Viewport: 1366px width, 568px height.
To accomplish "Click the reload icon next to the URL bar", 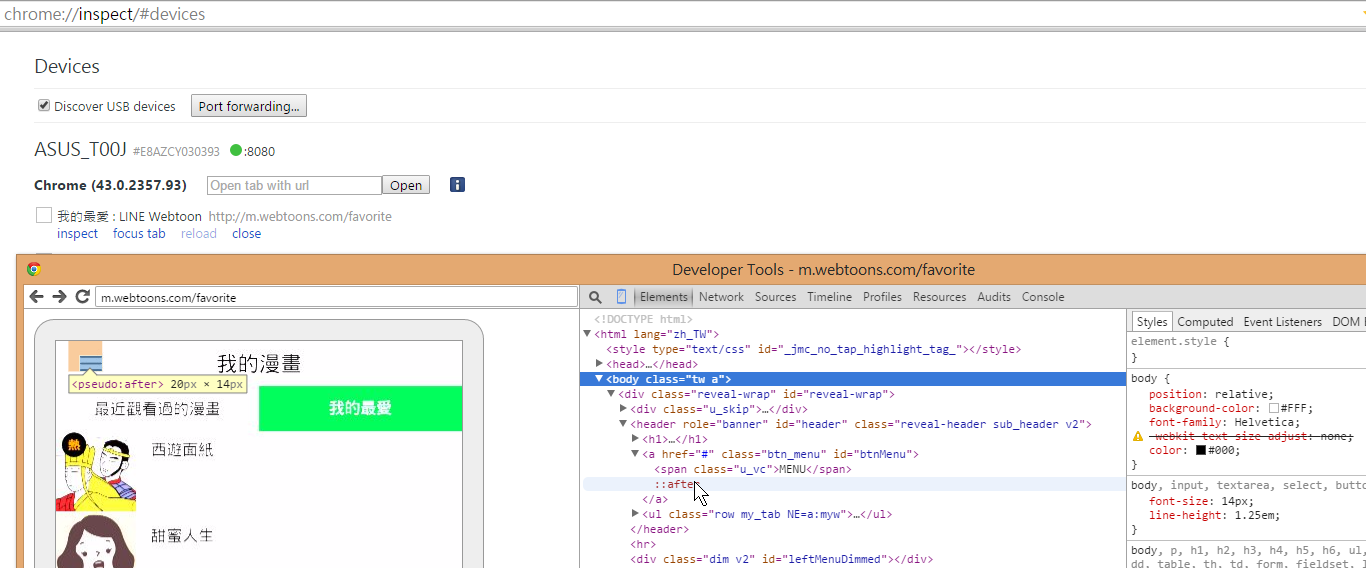I will coord(83,297).
